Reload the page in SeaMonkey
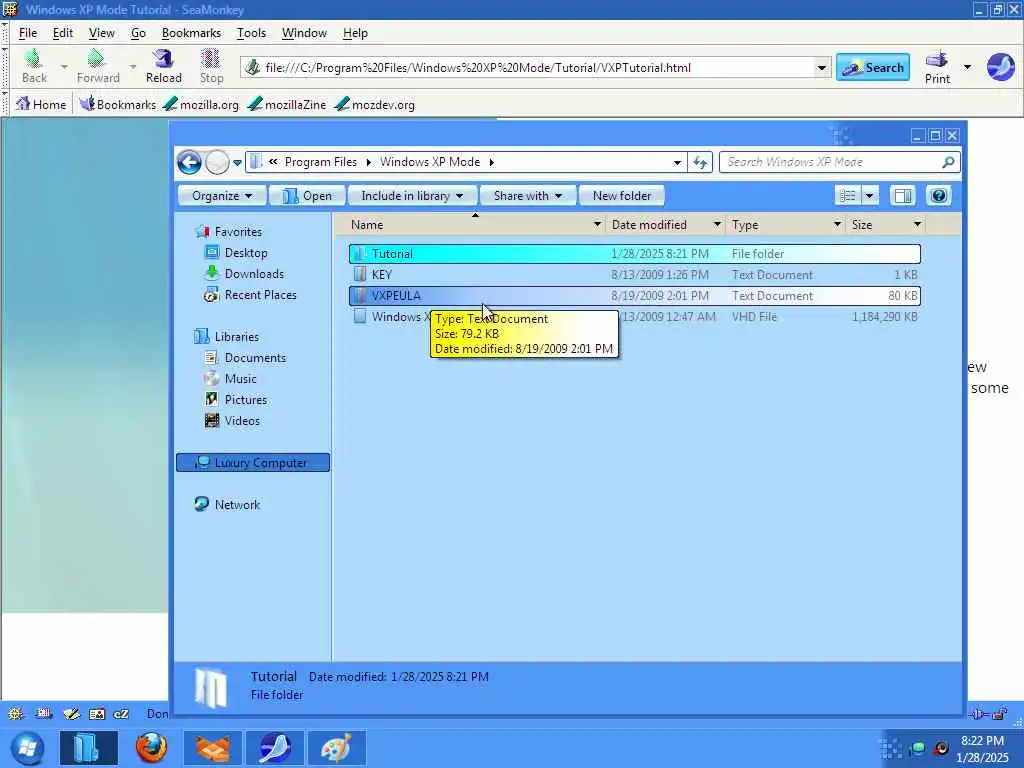 163,66
